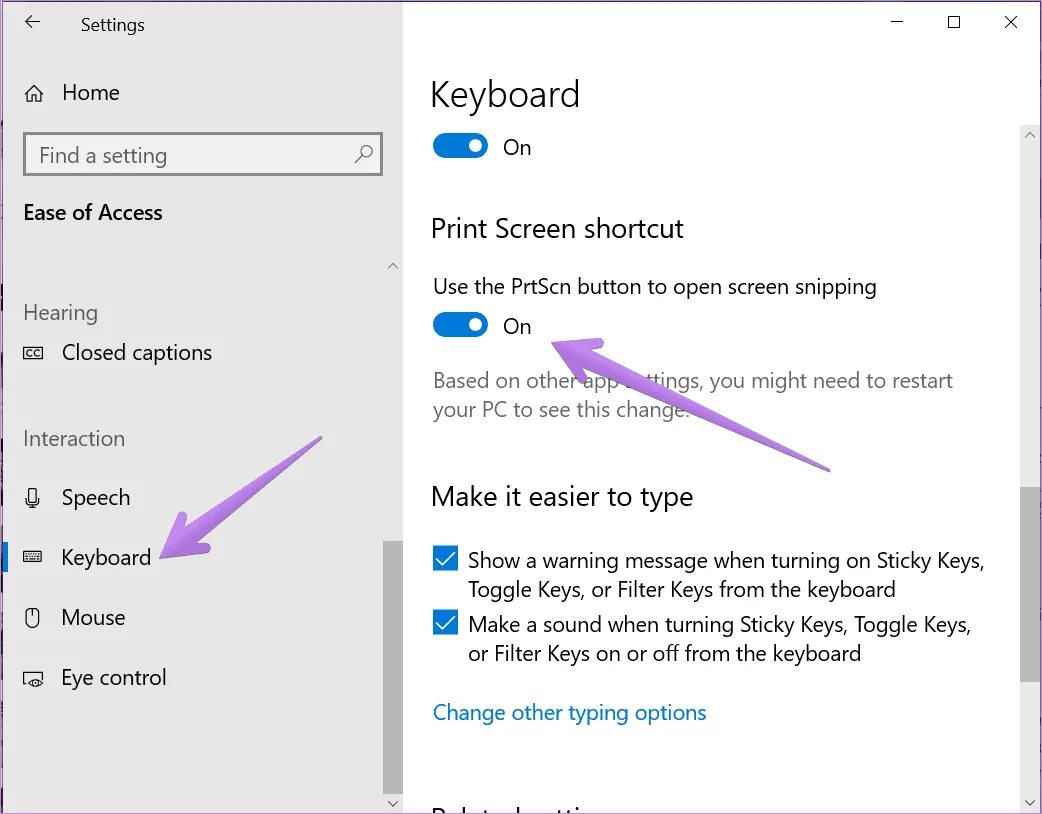Click the search magnifier icon
This screenshot has height=814, width=1042.
pyautogui.click(x=364, y=155)
